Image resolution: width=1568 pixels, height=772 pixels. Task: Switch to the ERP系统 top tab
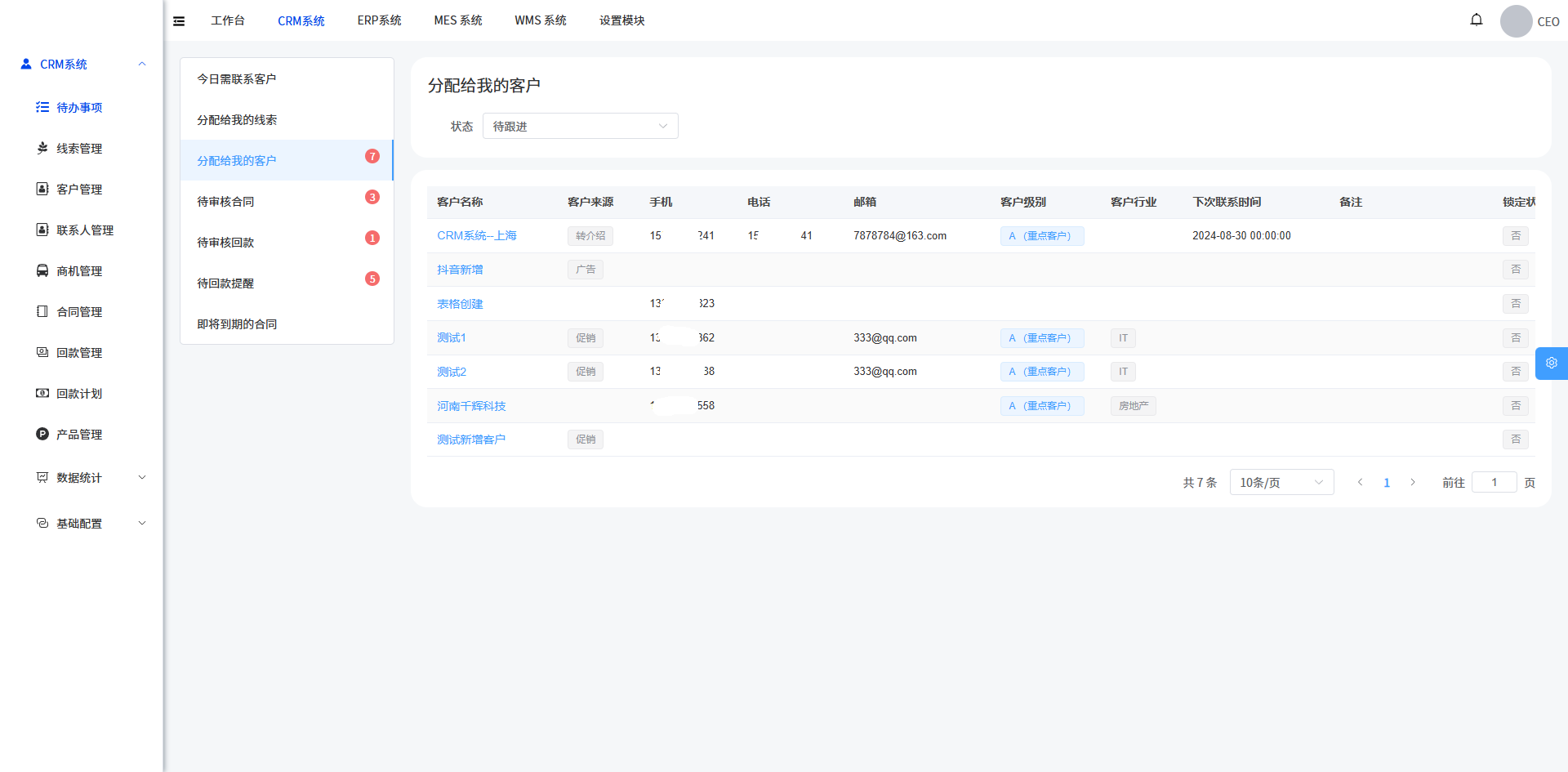379,20
